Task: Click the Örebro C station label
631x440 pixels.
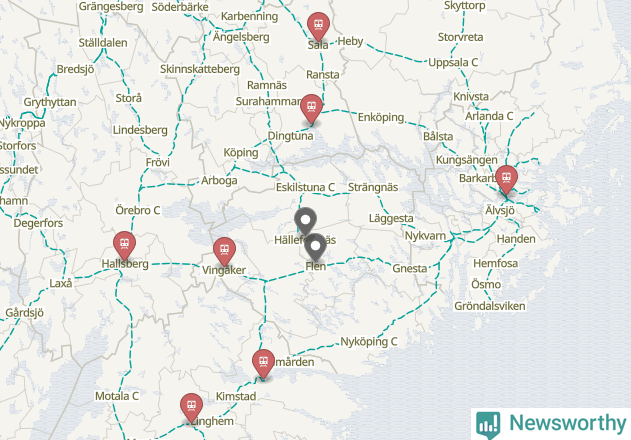Action: (138, 210)
